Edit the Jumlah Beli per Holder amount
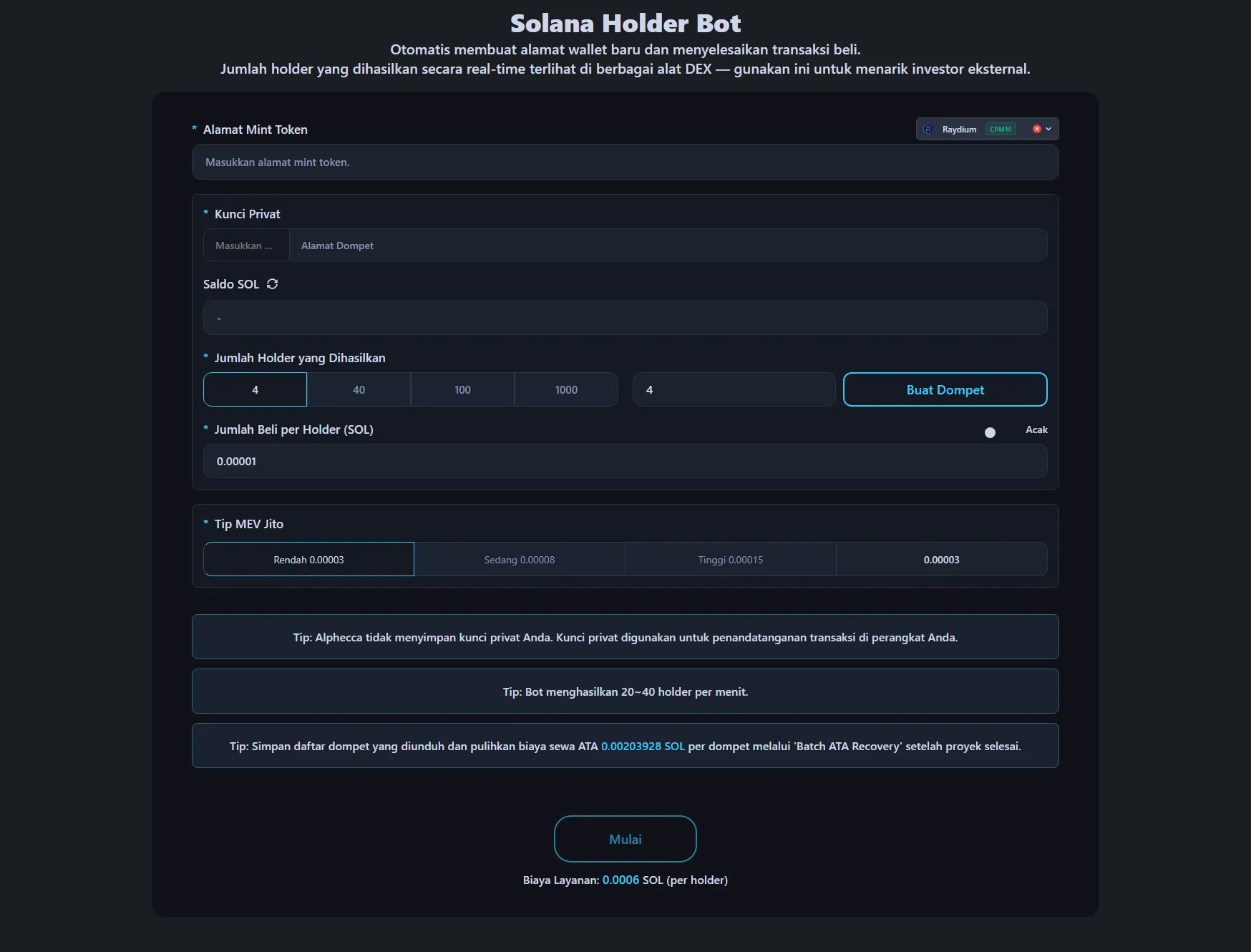This screenshot has height=952, width=1251. click(625, 462)
